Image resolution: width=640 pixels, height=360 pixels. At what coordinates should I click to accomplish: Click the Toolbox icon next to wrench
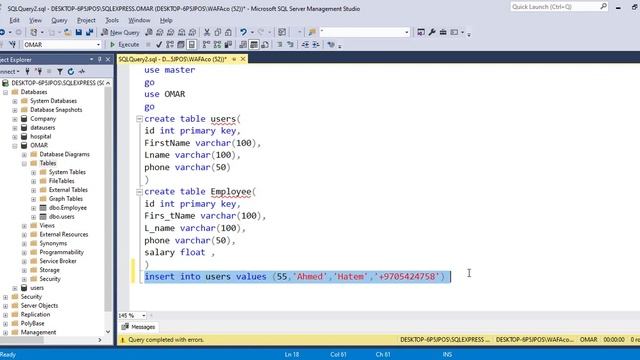443,32
